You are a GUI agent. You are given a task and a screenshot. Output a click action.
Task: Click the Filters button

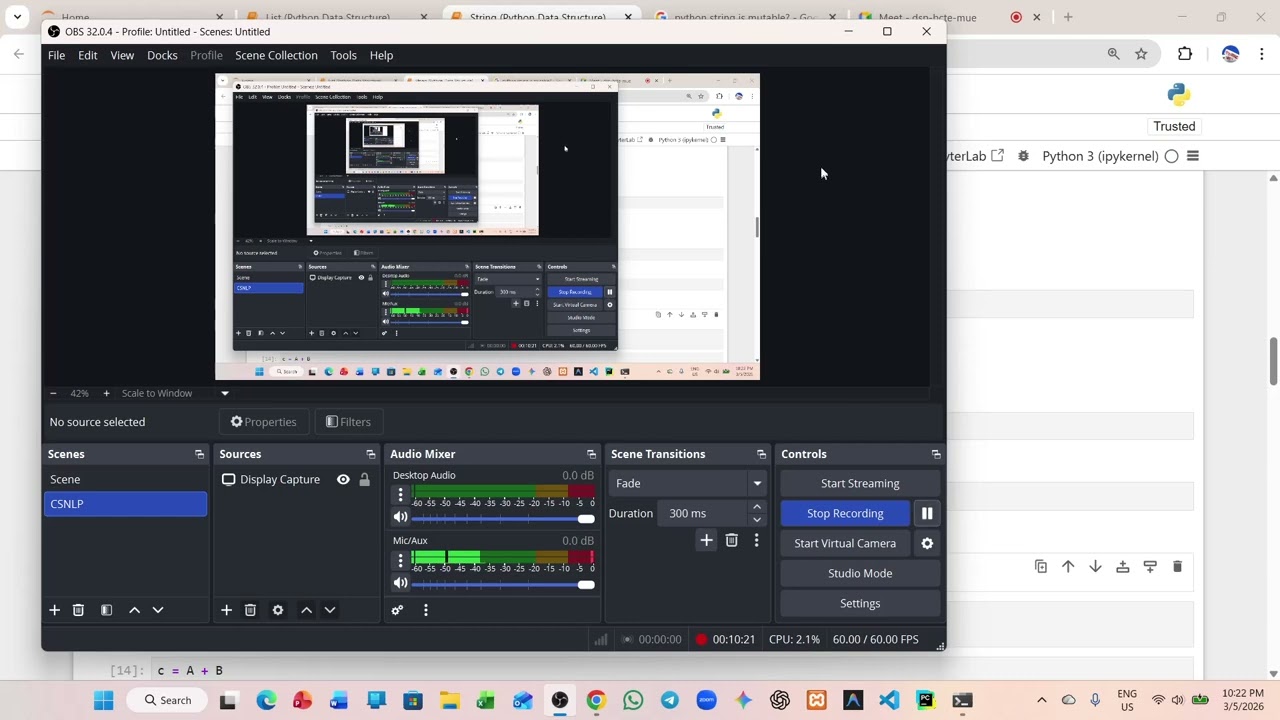coord(348,422)
